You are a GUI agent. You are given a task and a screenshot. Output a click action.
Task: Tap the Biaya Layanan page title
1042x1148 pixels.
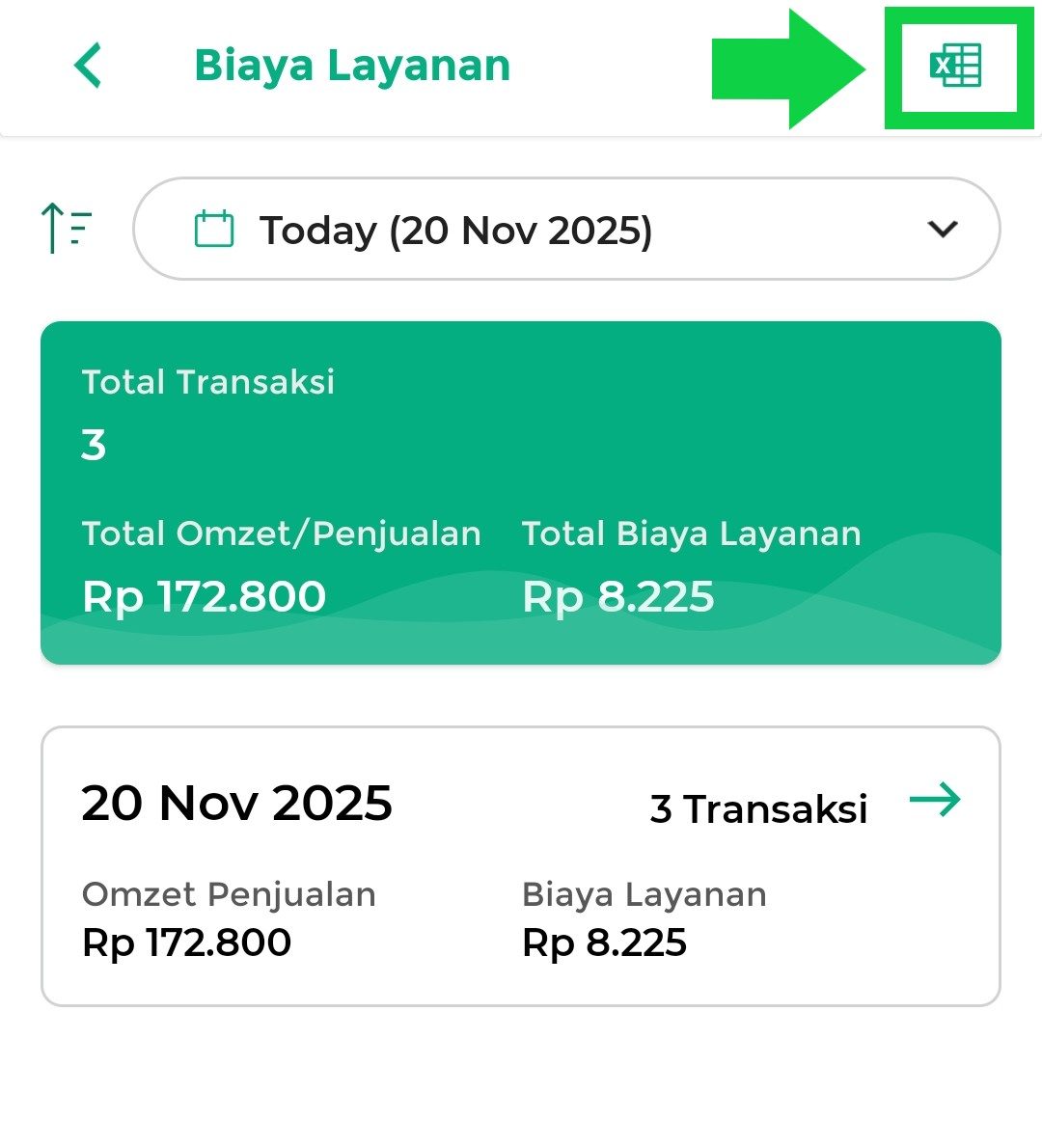tap(352, 66)
